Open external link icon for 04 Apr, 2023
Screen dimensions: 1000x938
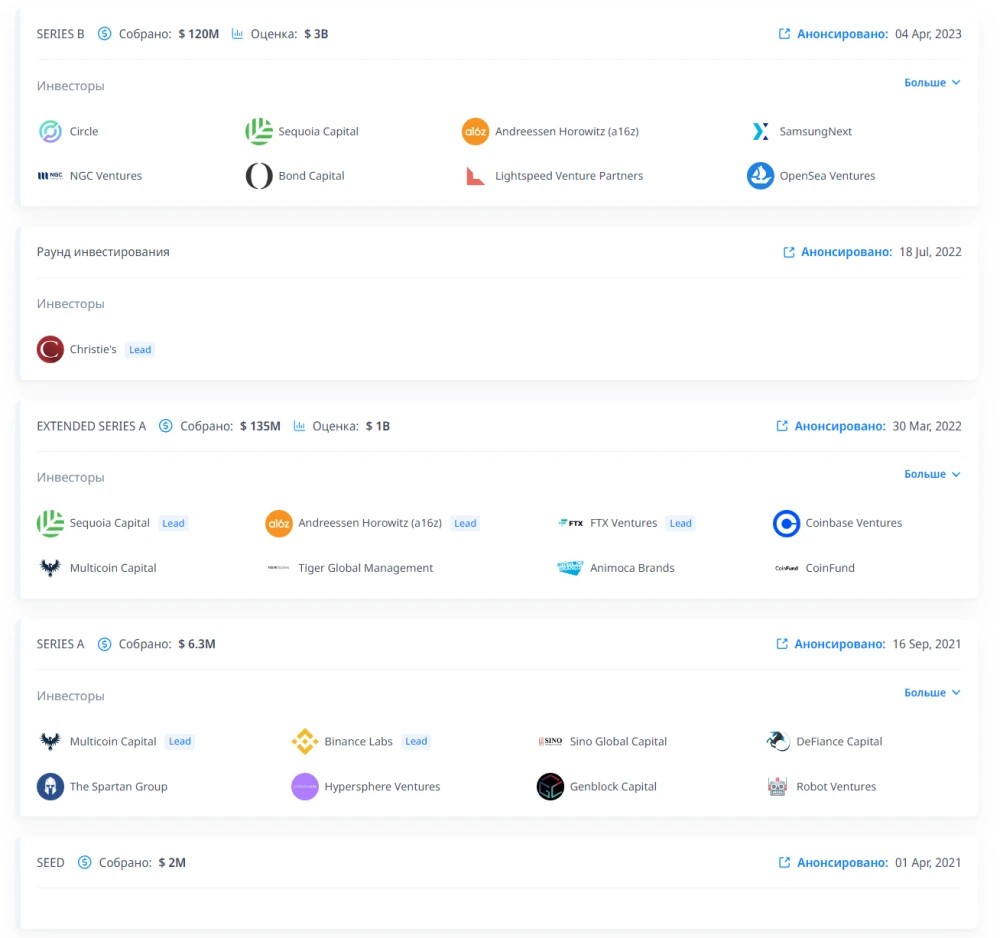click(784, 34)
